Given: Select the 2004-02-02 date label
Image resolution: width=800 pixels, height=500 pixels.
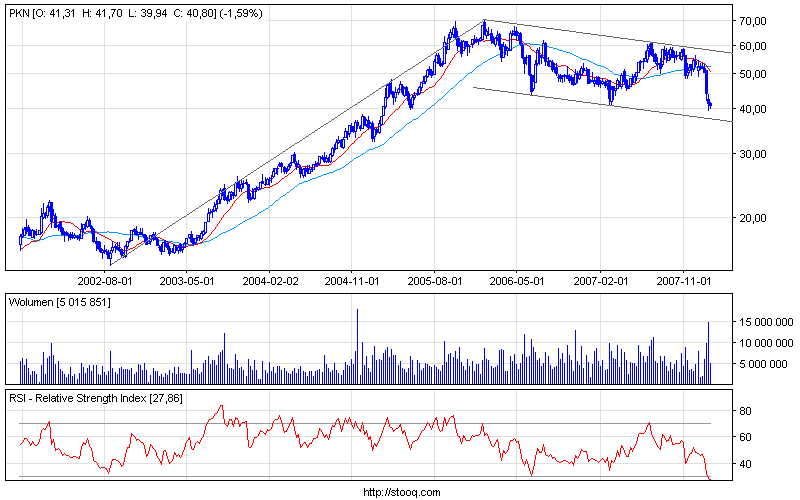Looking at the screenshot, I should click(x=269, y=281).
